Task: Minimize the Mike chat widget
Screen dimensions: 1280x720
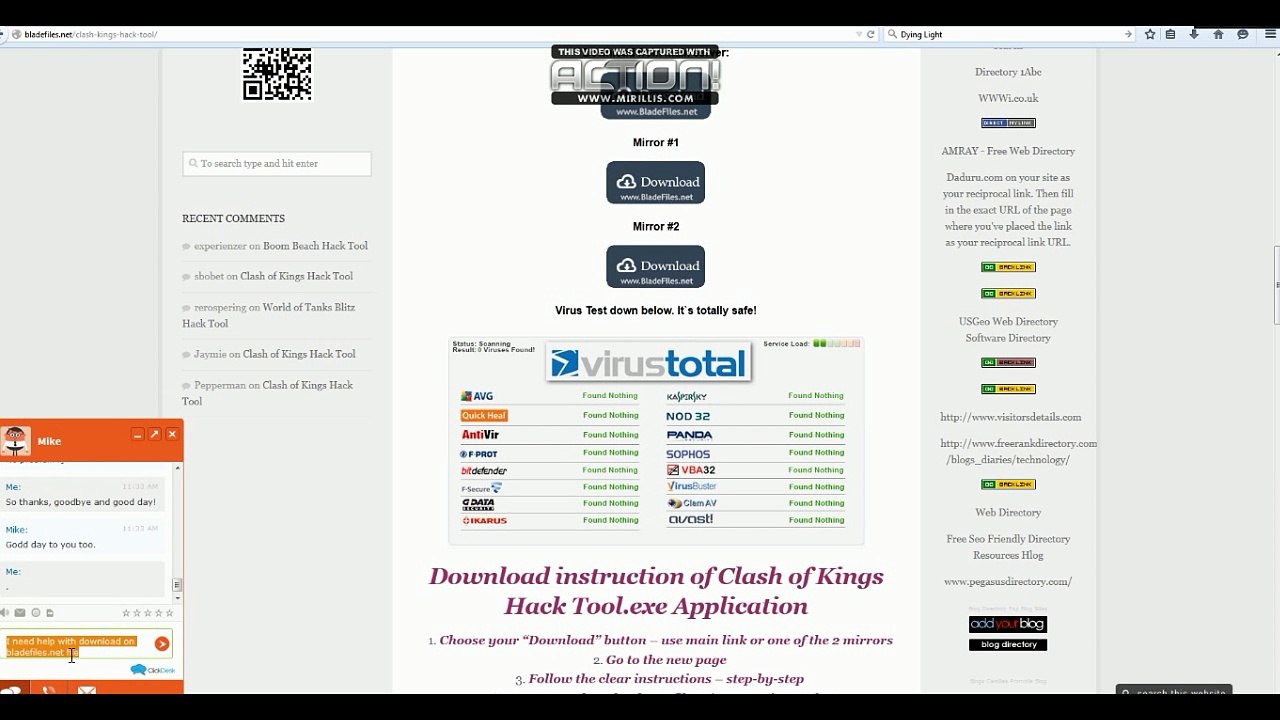Action: click(x=137, y=435)
